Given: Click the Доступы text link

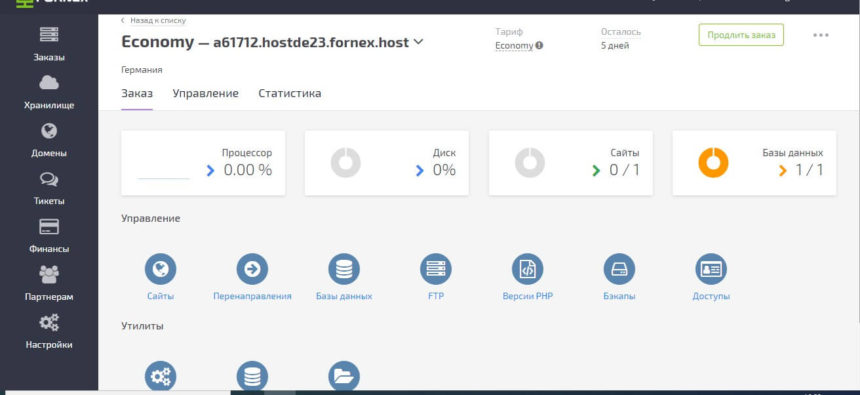Looking at the screenshot, I should [711, 296].
